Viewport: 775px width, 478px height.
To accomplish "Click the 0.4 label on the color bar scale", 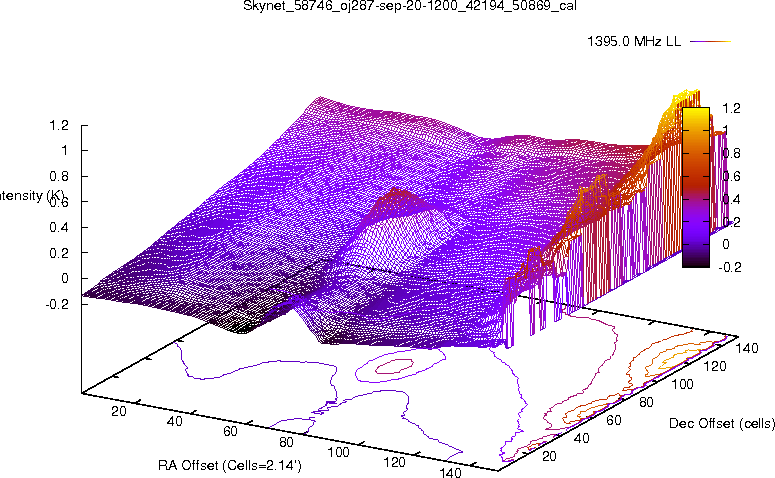I will 732,199.
